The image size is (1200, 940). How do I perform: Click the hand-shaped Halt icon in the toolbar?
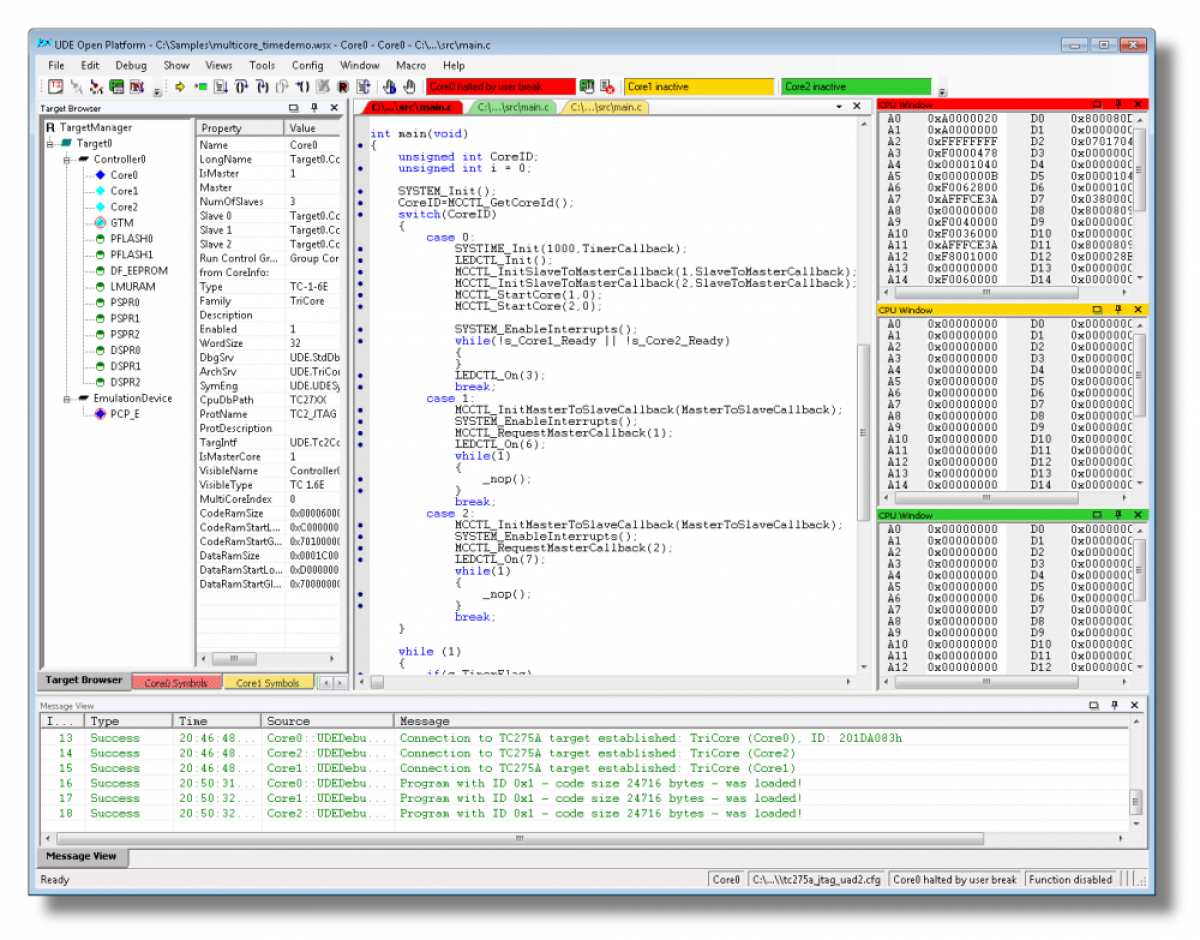(x=408, y=87)
